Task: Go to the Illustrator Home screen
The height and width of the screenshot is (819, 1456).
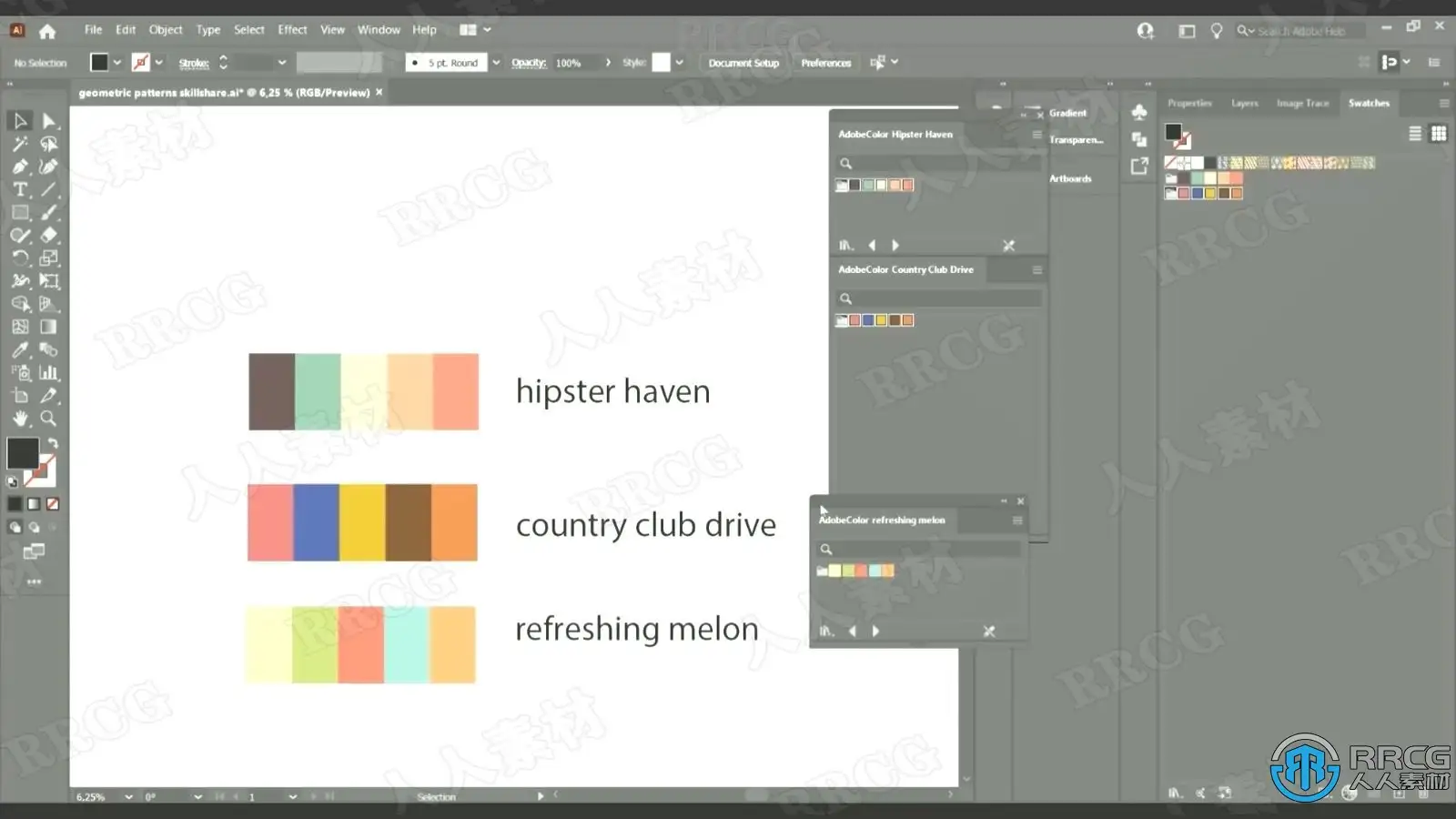Action: [x=47, y=31]
